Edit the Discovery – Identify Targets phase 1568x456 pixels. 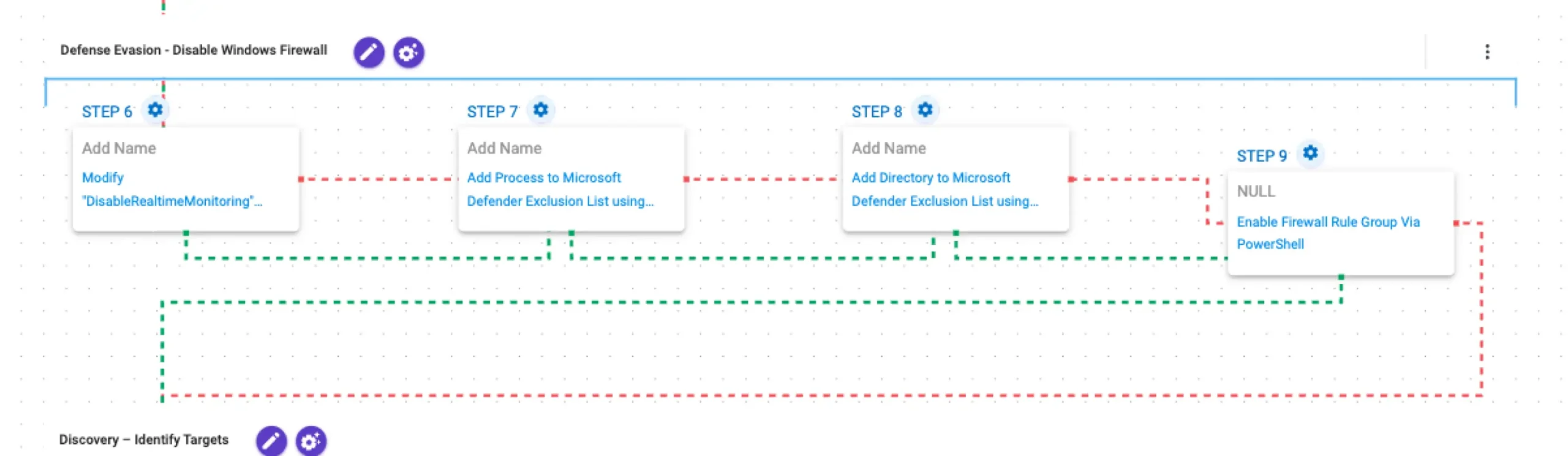pos(271,441)
